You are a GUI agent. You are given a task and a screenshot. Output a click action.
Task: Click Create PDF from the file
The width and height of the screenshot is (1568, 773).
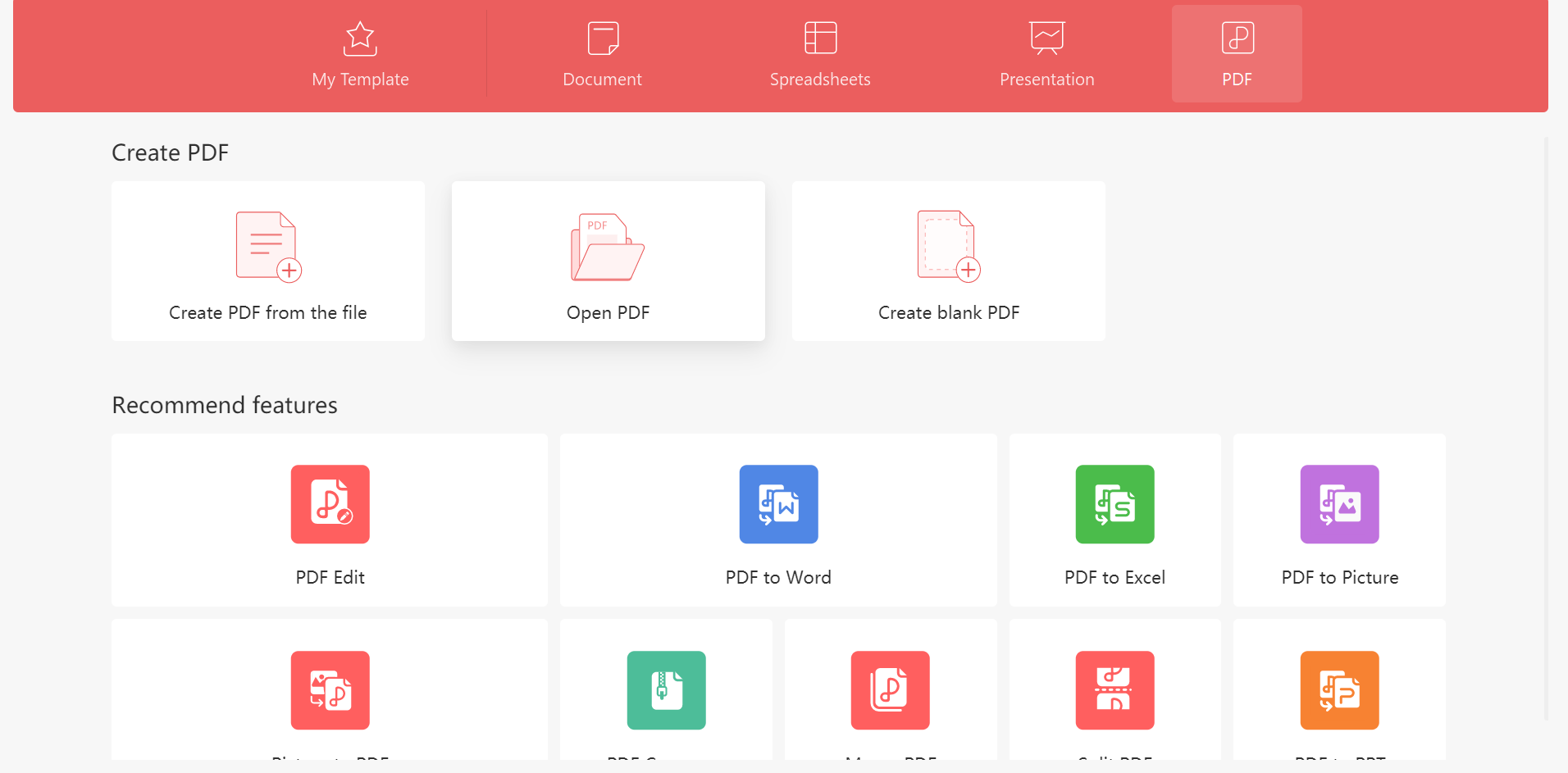[x=267, y=261]
